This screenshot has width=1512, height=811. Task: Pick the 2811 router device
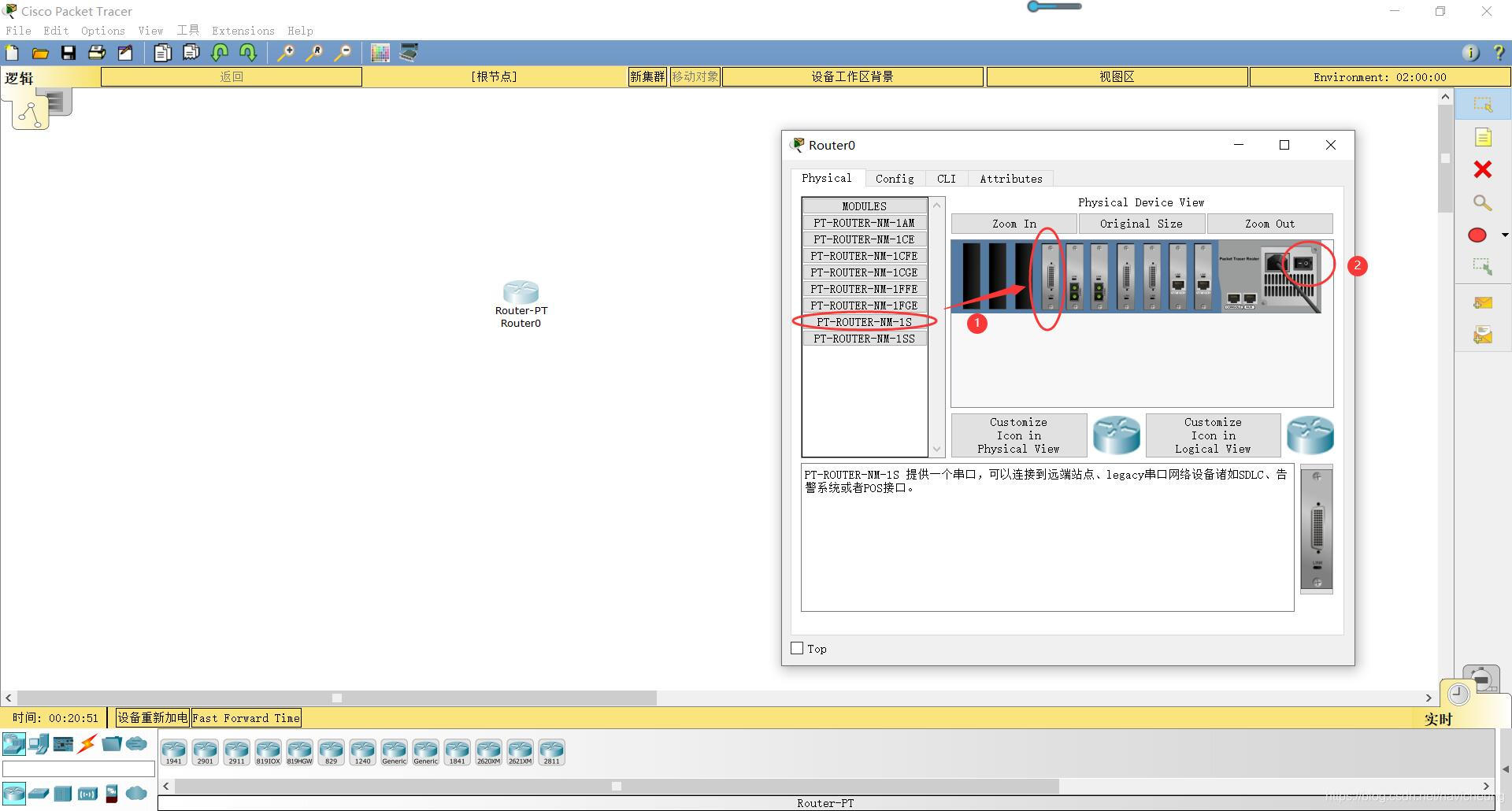(x=551, y=752)
